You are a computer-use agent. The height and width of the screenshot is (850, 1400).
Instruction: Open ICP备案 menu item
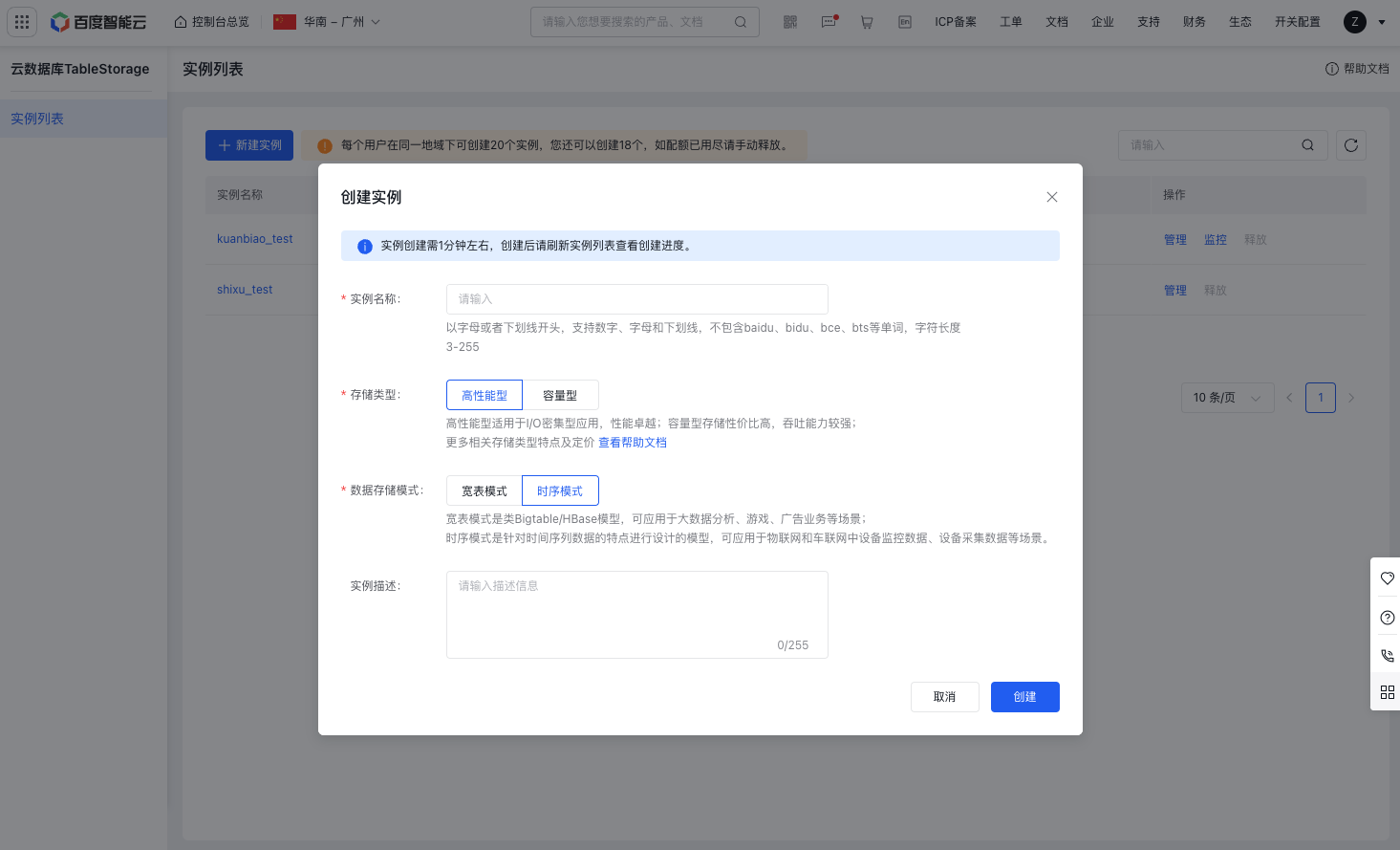pos(956,21)
